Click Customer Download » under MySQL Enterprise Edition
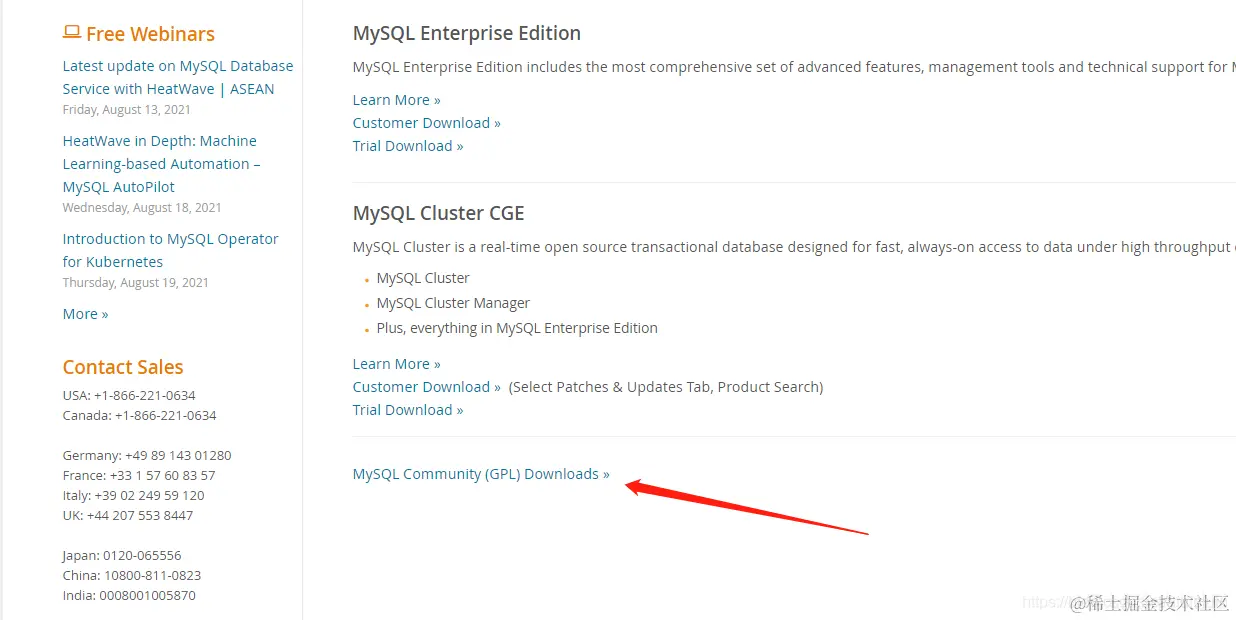 tap(426, 123)
